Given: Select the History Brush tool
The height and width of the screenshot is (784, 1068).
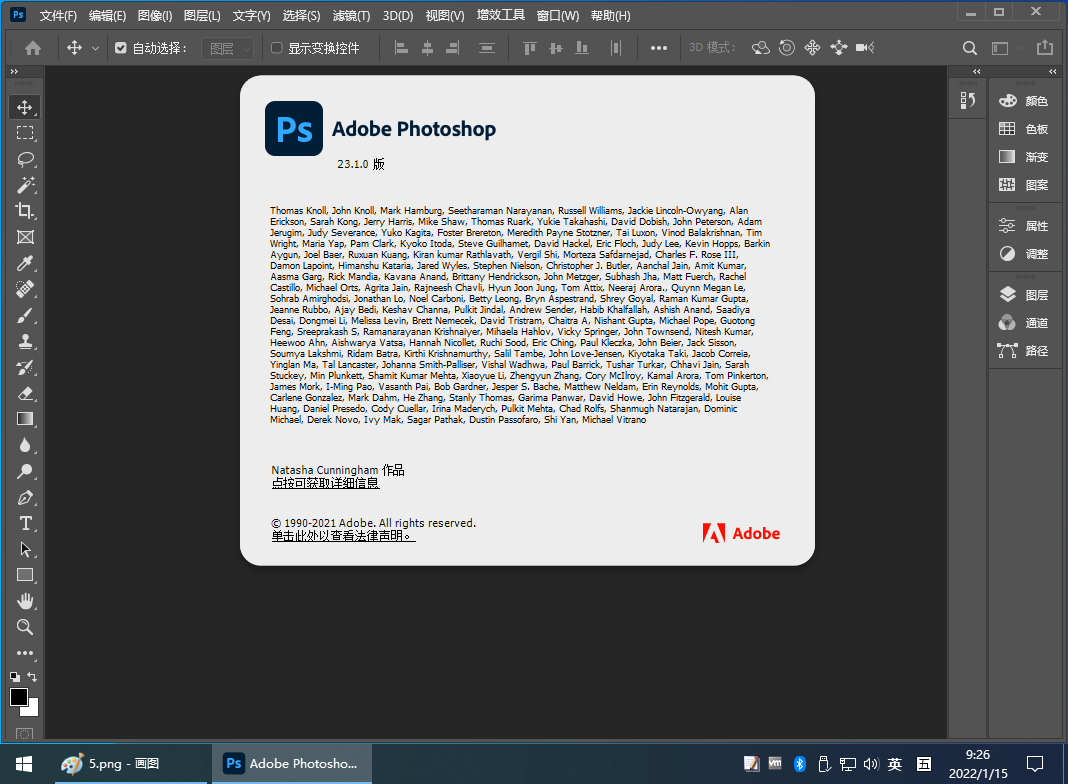Looking at the screenshot, I should [x=25, y=367].
